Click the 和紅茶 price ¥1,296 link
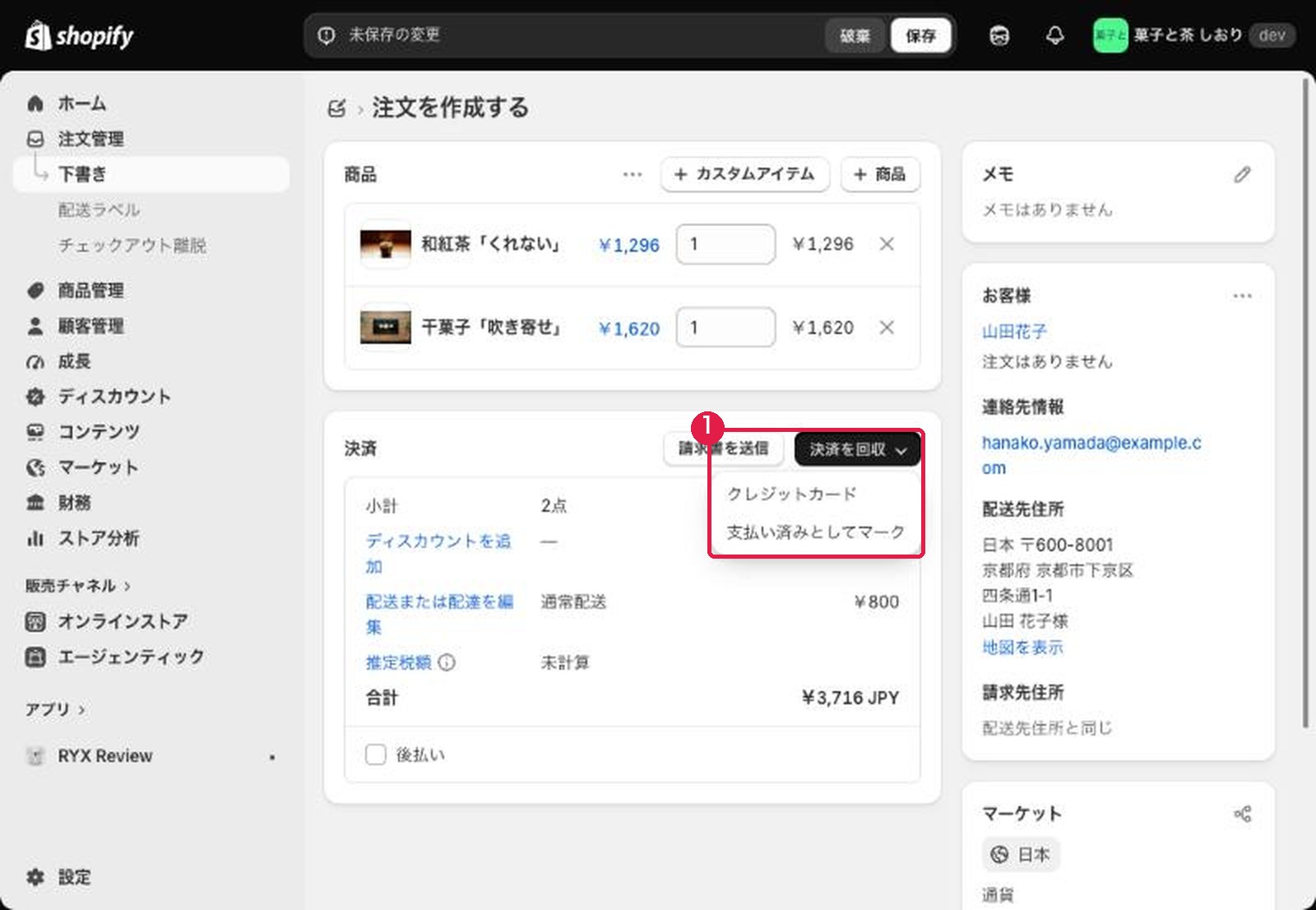The width and height of the screenshot is (1316, 910). tap(629, 245)
